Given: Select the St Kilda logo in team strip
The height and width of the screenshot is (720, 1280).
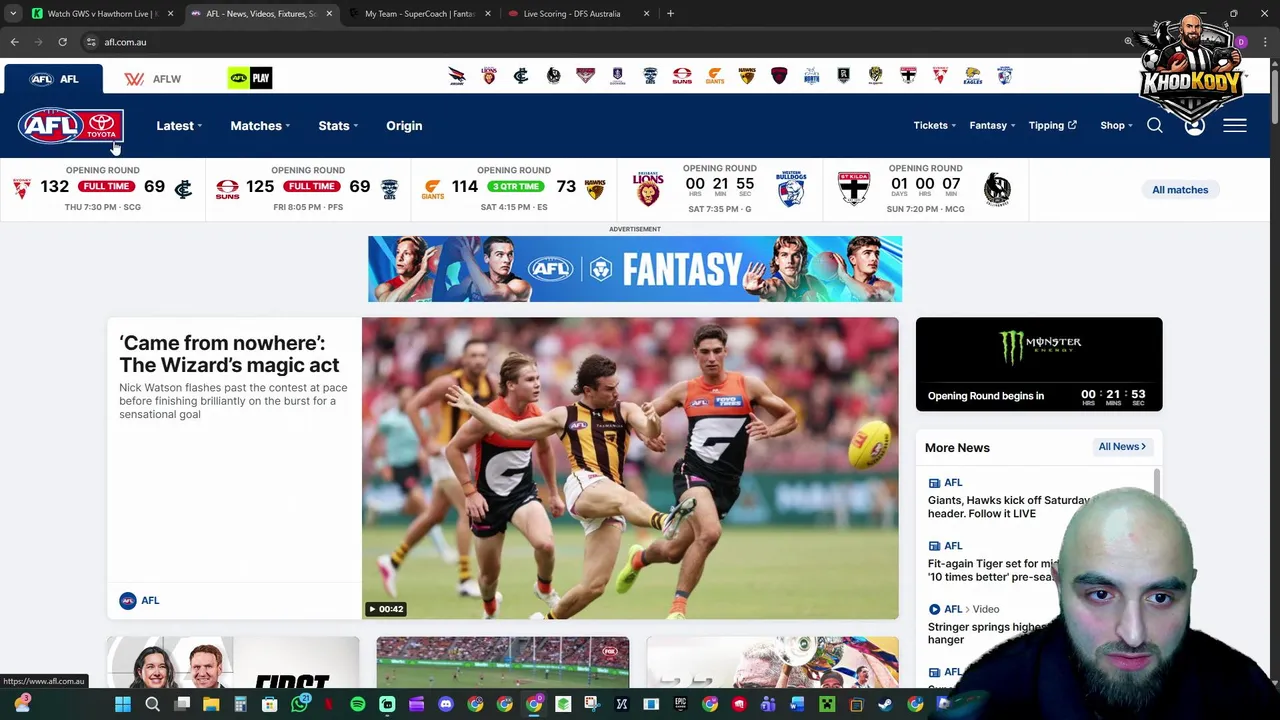Looking at the screenshot, I should 908,76.
